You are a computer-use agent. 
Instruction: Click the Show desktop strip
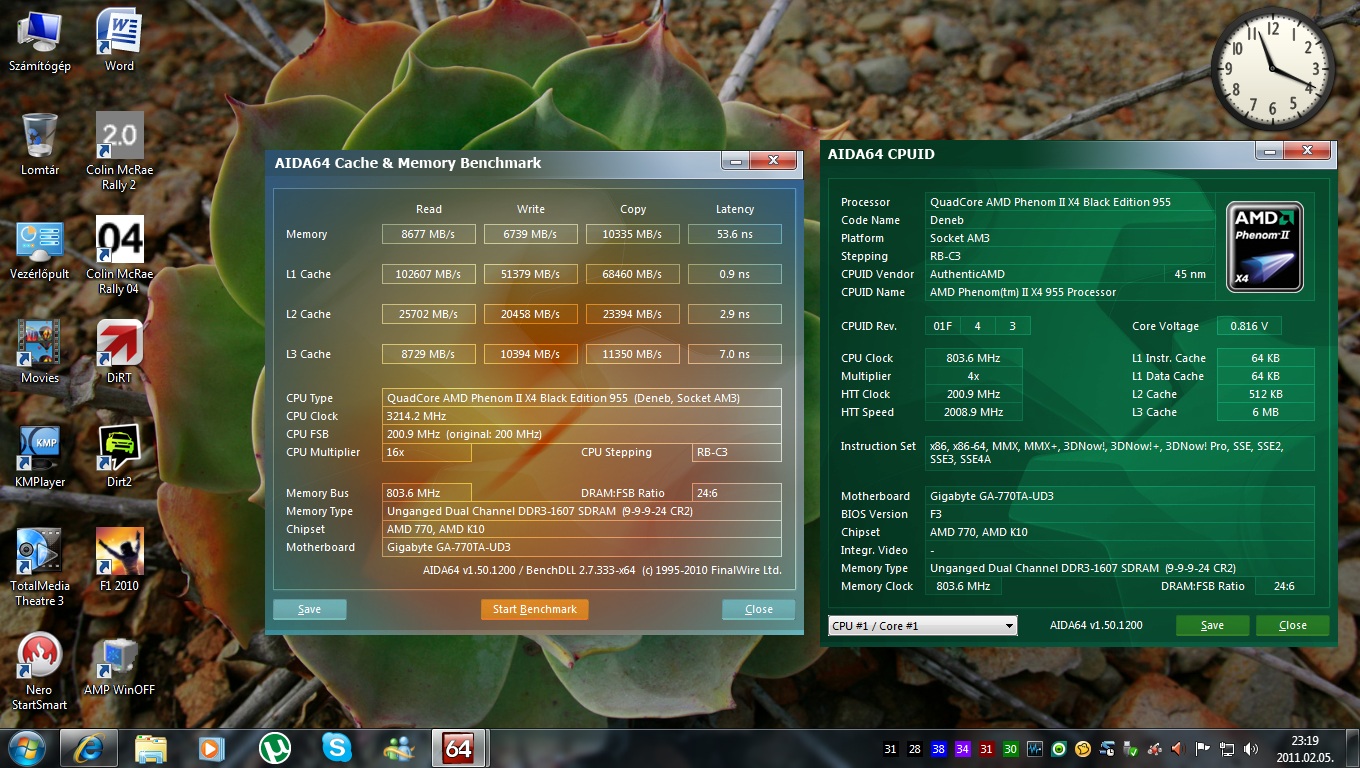(1351, 748)
